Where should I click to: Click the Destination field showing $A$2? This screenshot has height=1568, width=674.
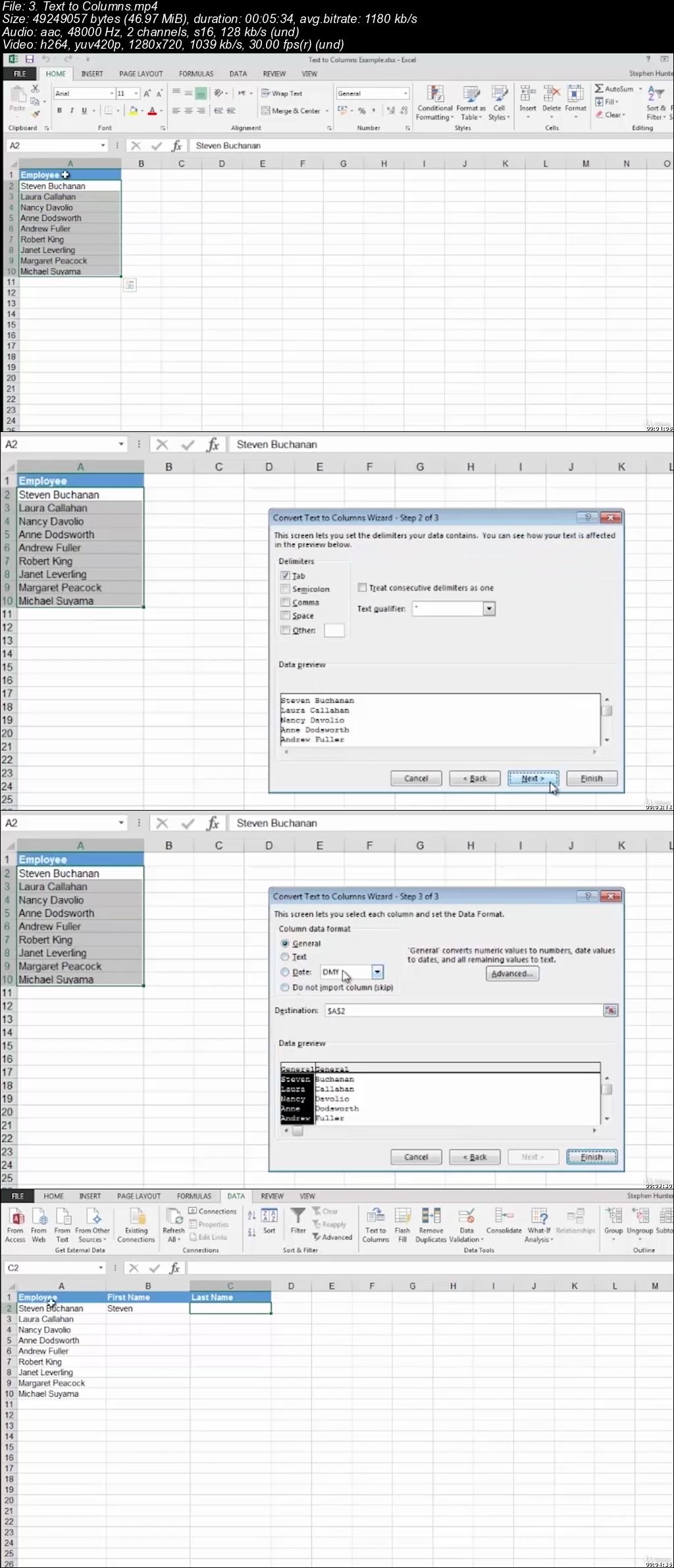pyautogui.click(x=465, y=1010)
